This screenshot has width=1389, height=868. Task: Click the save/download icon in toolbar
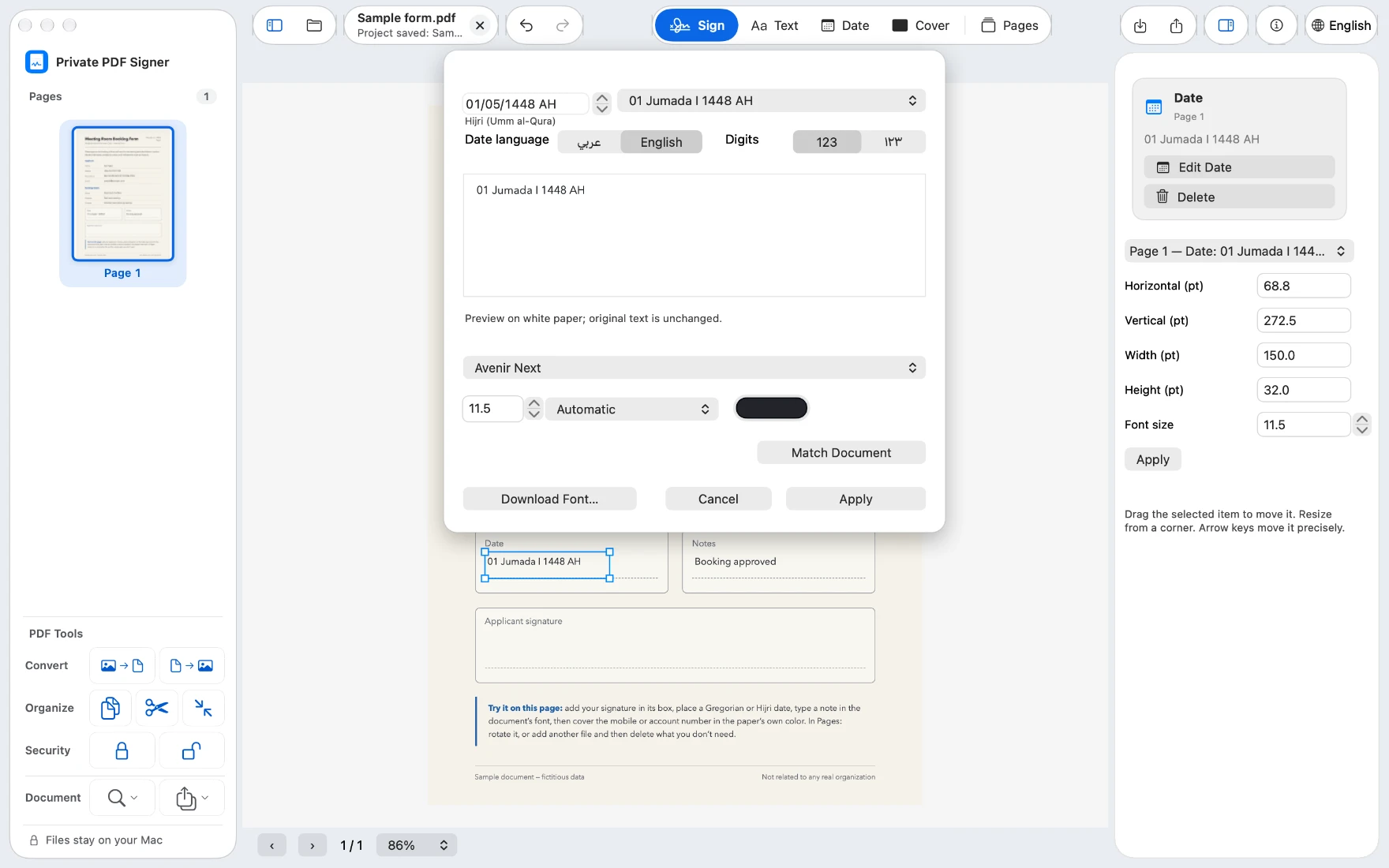tap(1140, 25)
